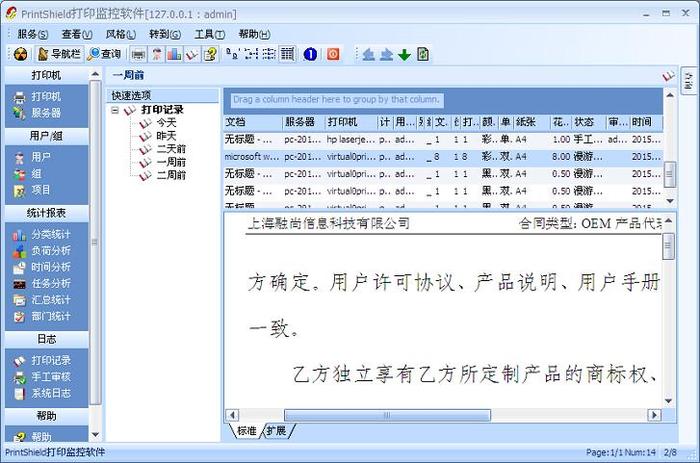700x463 pixels.
Task: Click the blue circle number 1 icon
Action: pyautogui.click(x=310, y=54)
